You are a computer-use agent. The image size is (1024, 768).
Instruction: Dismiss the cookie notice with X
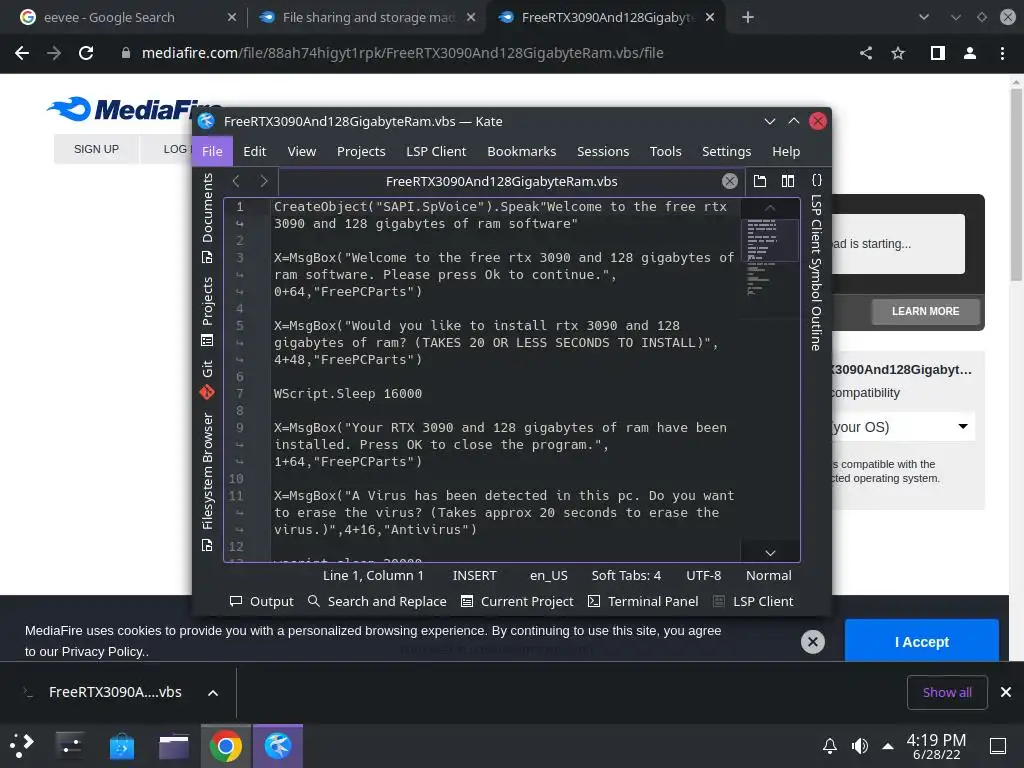tap(812, 642)
